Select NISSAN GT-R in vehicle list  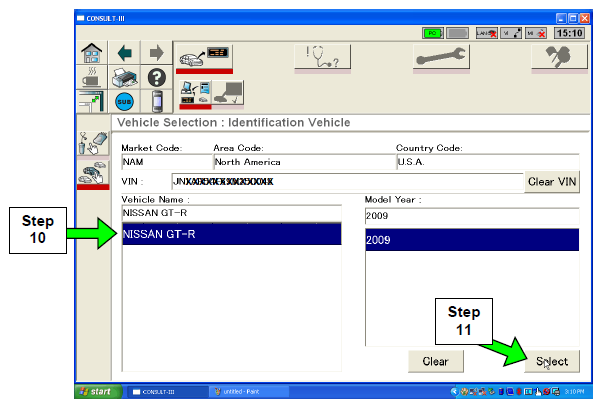[x=231, y=235]
